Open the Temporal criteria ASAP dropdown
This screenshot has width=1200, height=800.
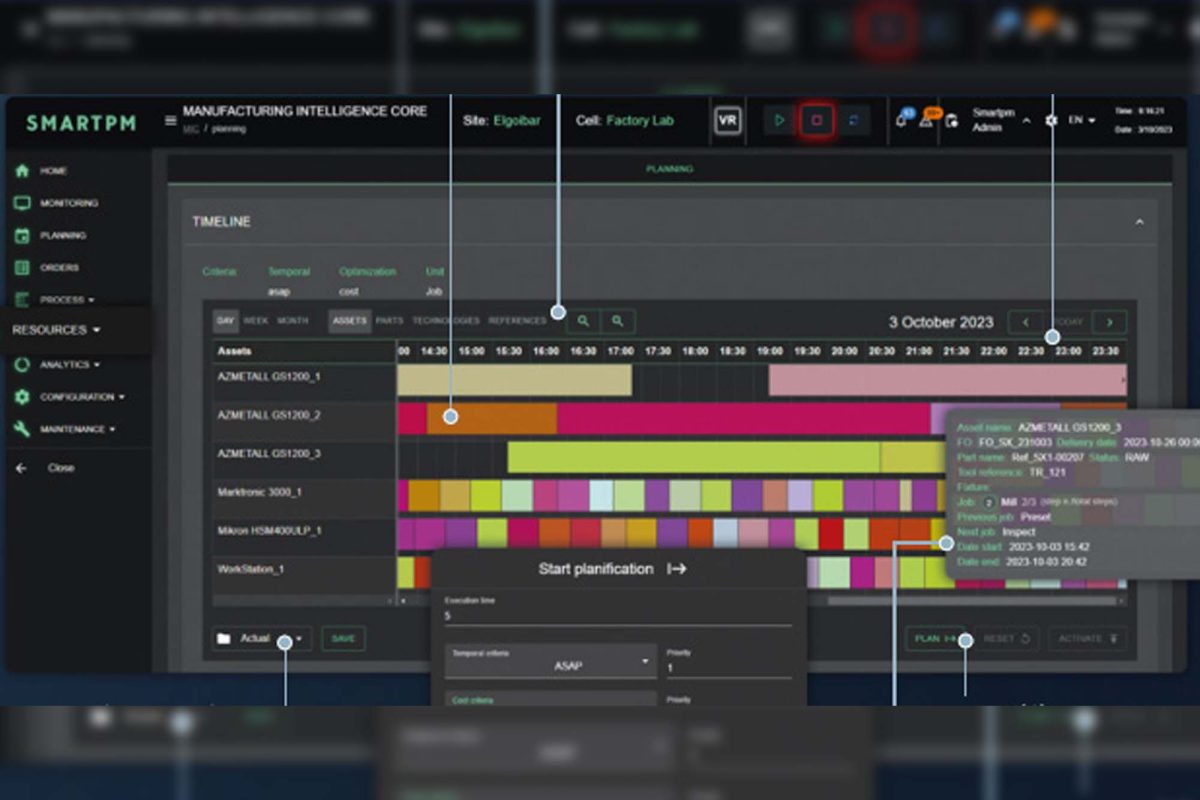[550, 661]
